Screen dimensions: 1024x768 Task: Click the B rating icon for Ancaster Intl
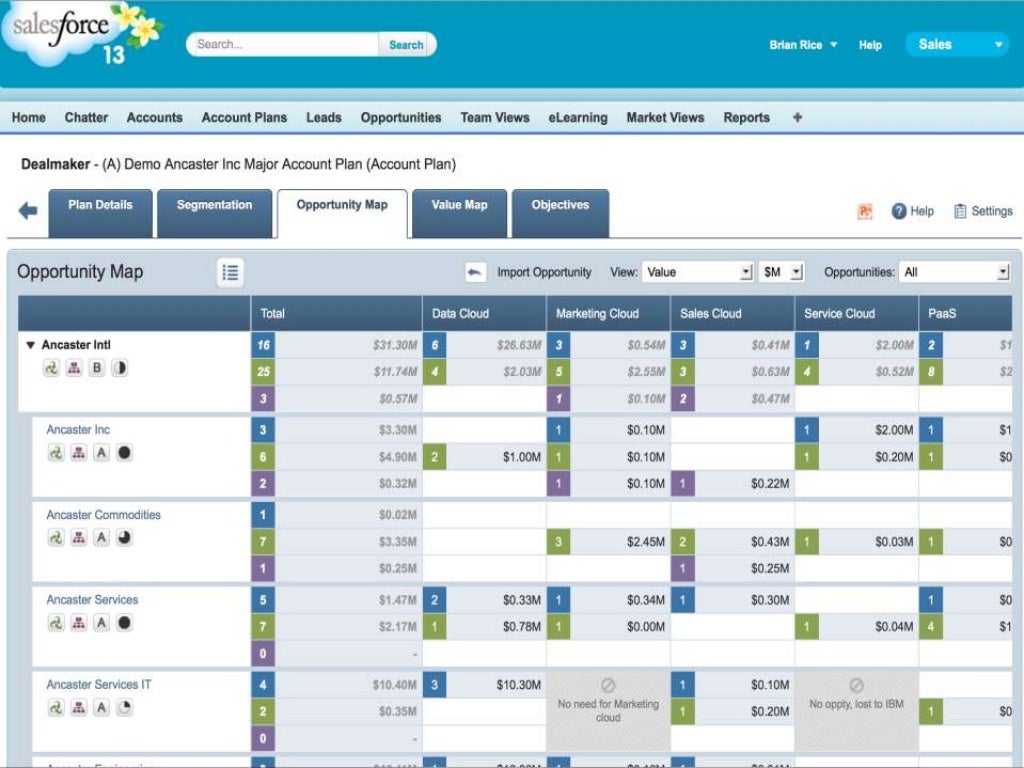click(x=97, y=368)
